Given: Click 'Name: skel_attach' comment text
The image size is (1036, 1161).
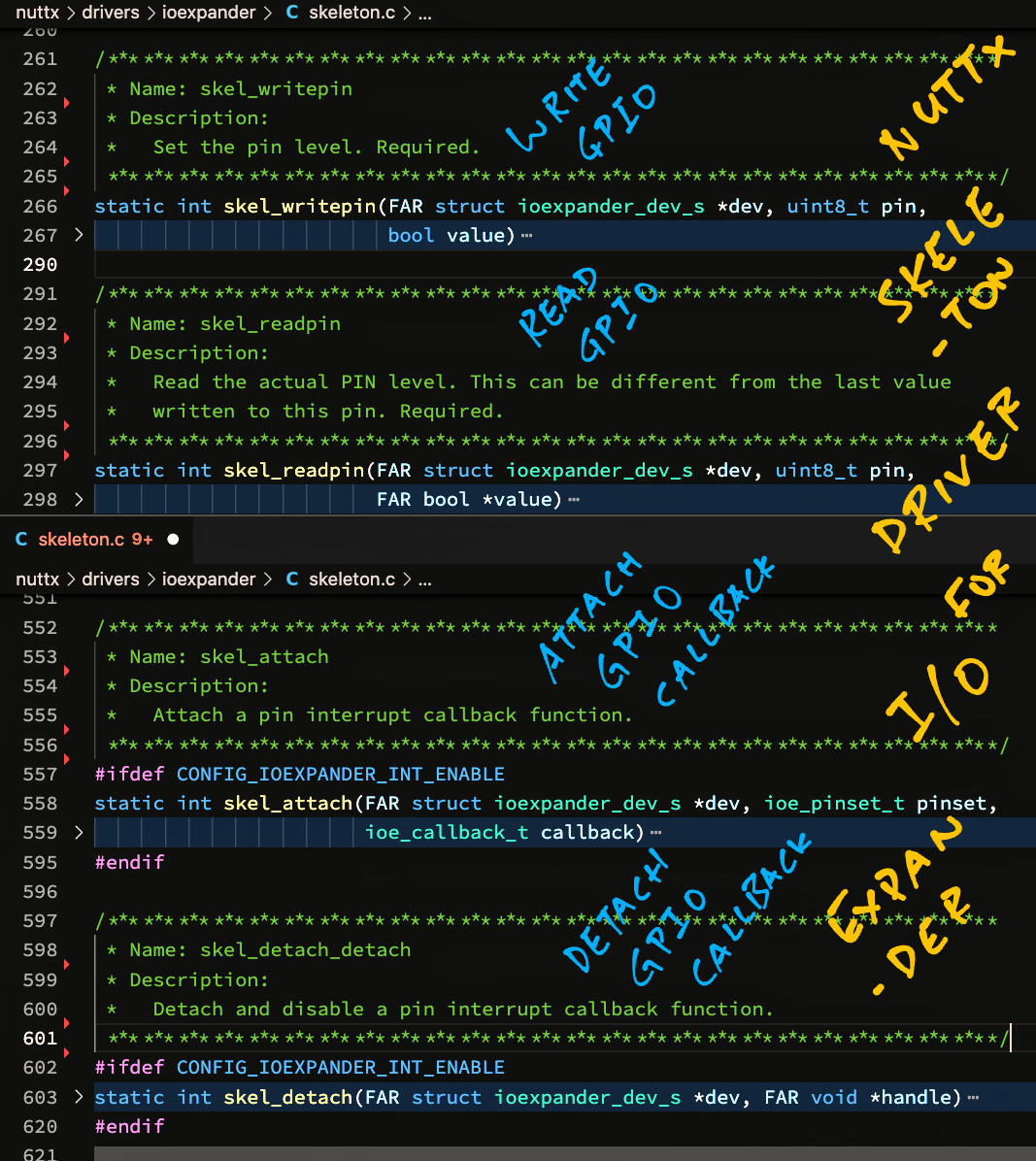Looking at the screenshot, I should pyautogui.click(x=229, y=657).
